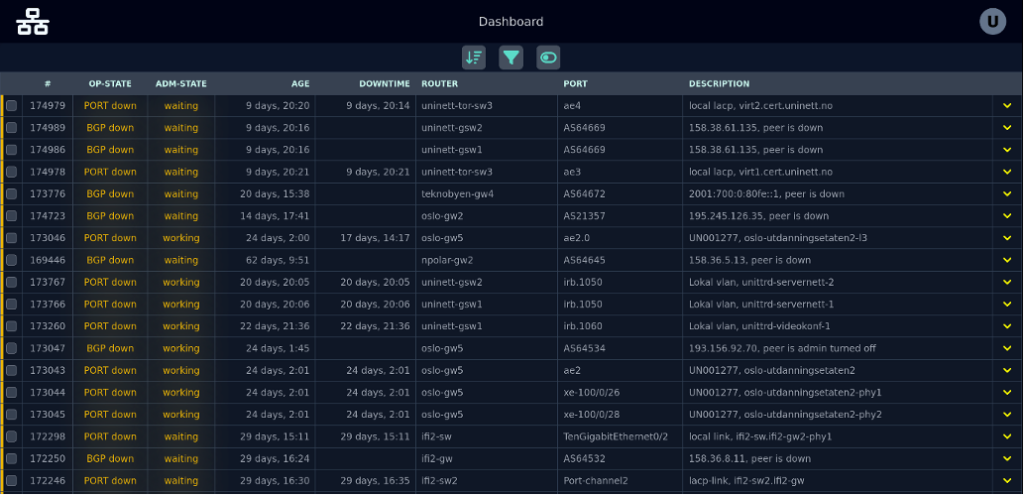This screenshot has width=1024, height=495.
Task: Click incident number 174989
Action: [47, 128]
